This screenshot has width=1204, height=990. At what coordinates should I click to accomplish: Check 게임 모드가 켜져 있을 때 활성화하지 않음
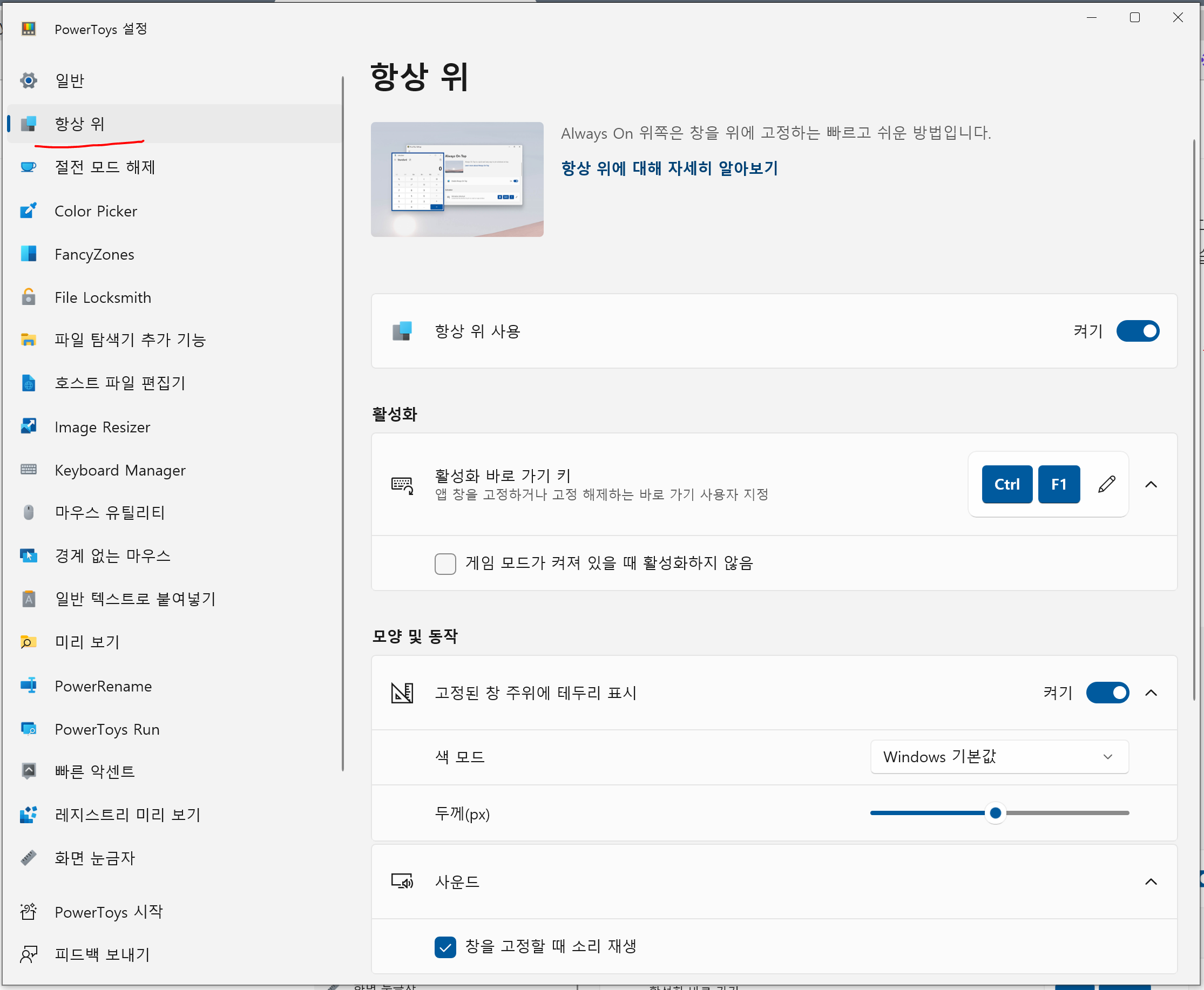click(445, 564)
